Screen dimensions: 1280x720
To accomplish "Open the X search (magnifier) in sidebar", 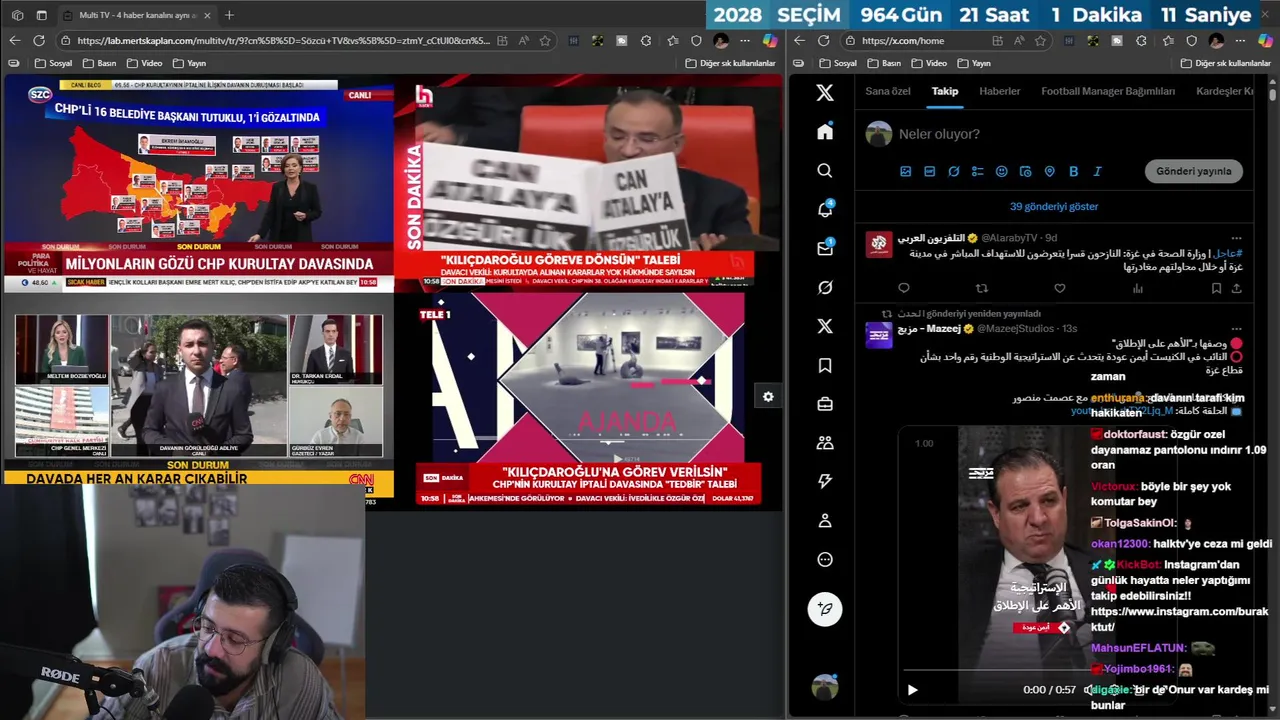I will (x=825, y=171).
